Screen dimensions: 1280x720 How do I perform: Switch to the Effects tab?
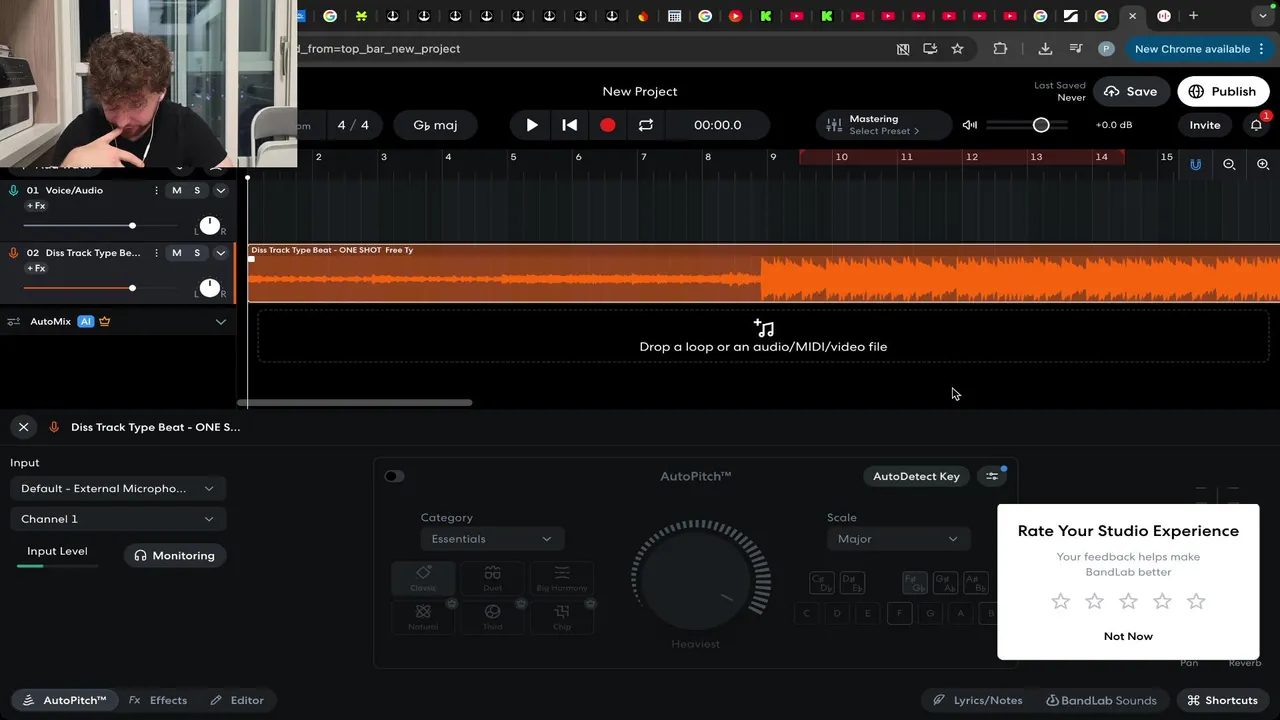(x=158, y=700)
